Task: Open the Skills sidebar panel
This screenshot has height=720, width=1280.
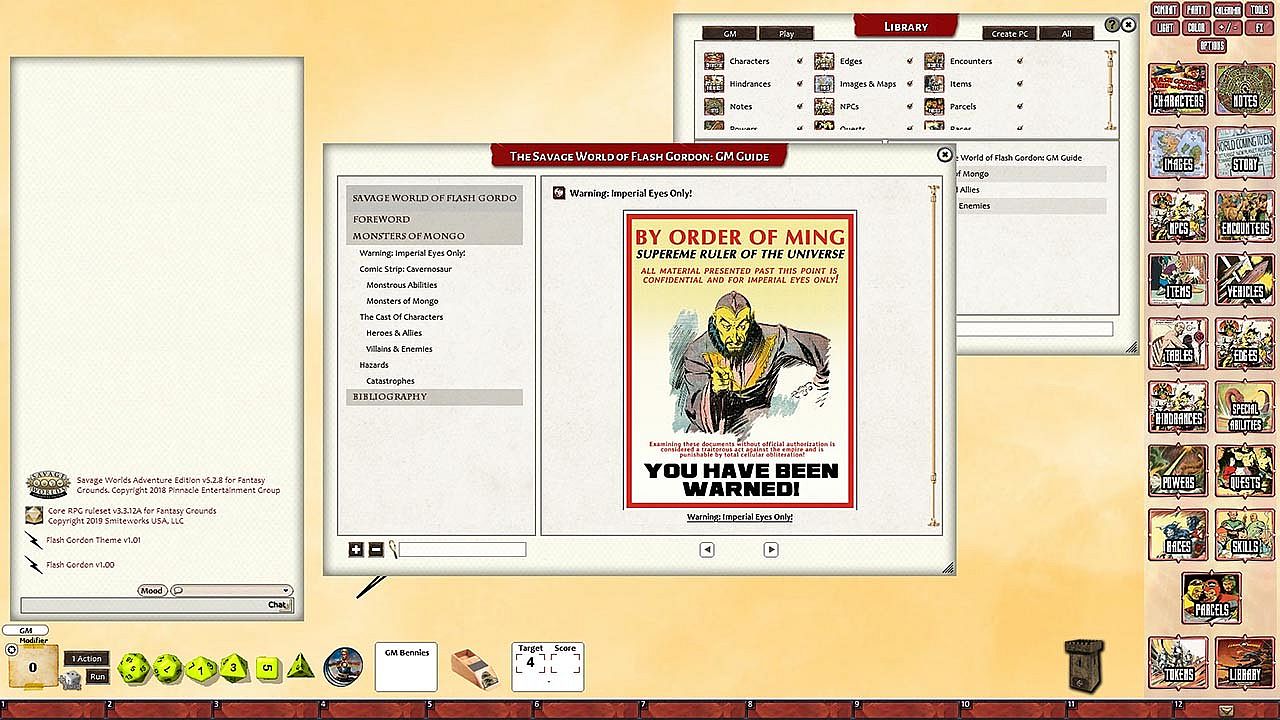Action: [x=1244, y=536]
